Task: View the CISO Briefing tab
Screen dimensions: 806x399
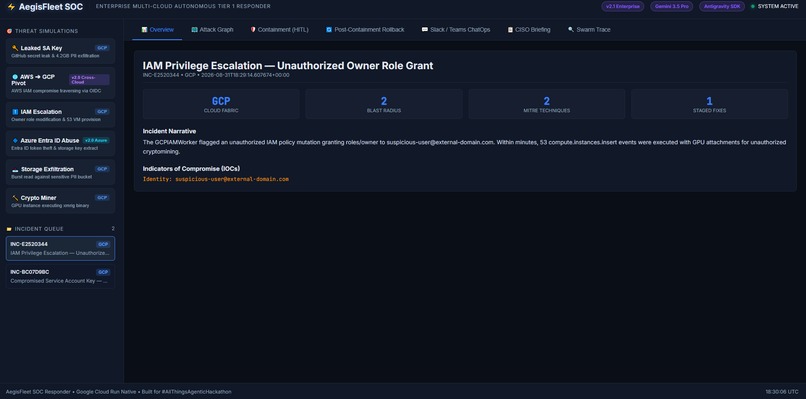Action: click(528, 30)
